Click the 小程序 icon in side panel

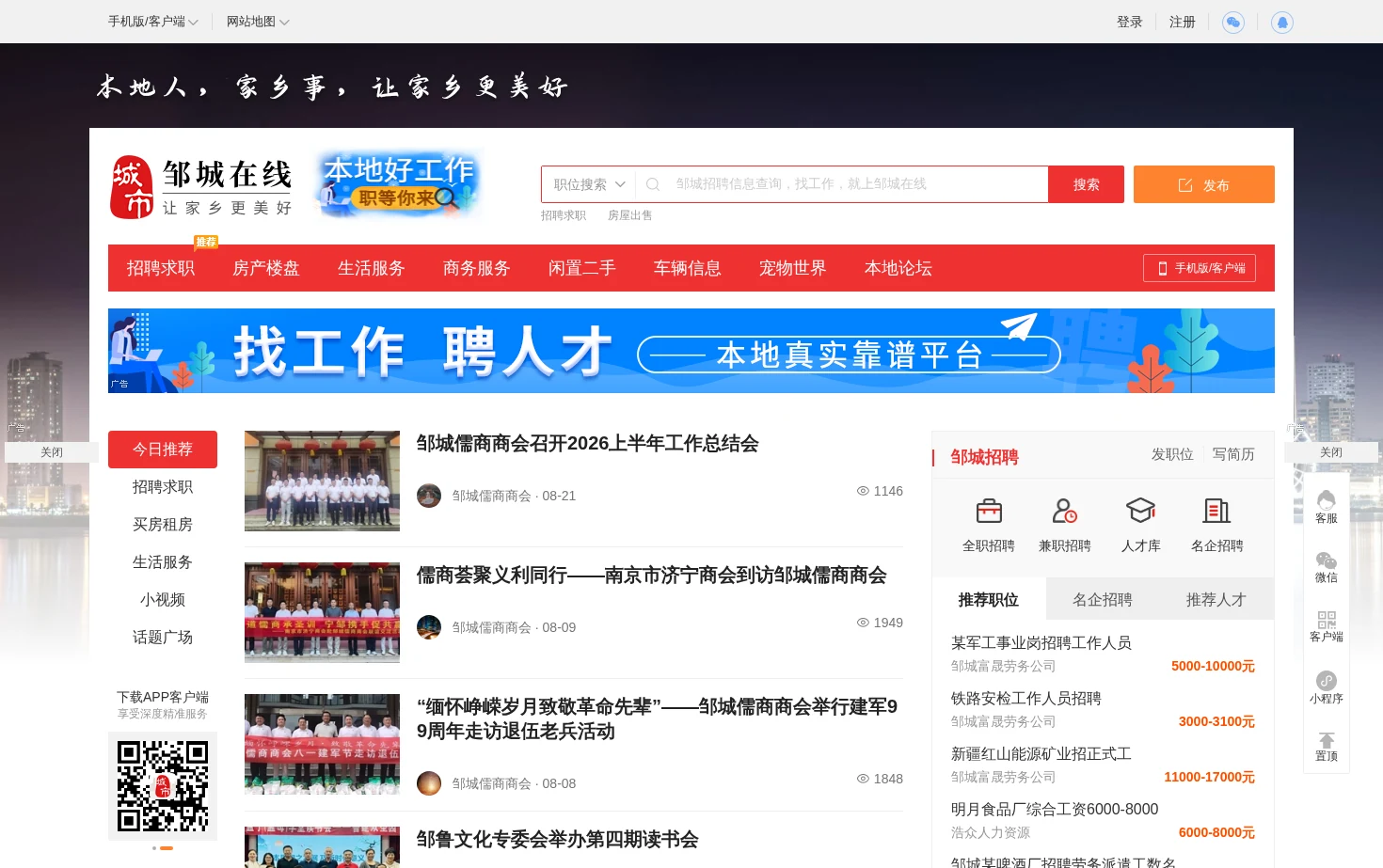click(x=1327, y=681)
